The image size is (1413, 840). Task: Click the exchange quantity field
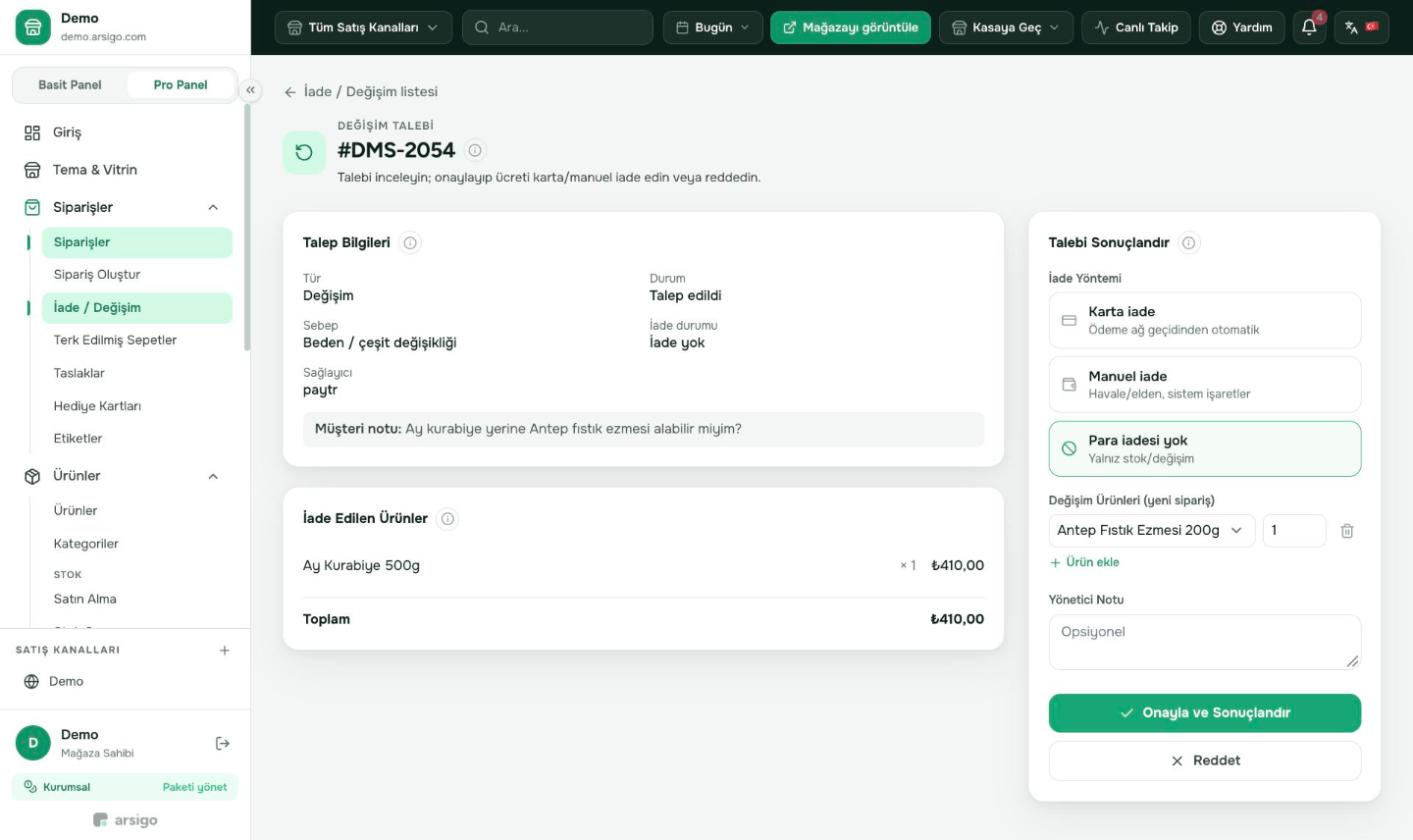coord(1295,530)
